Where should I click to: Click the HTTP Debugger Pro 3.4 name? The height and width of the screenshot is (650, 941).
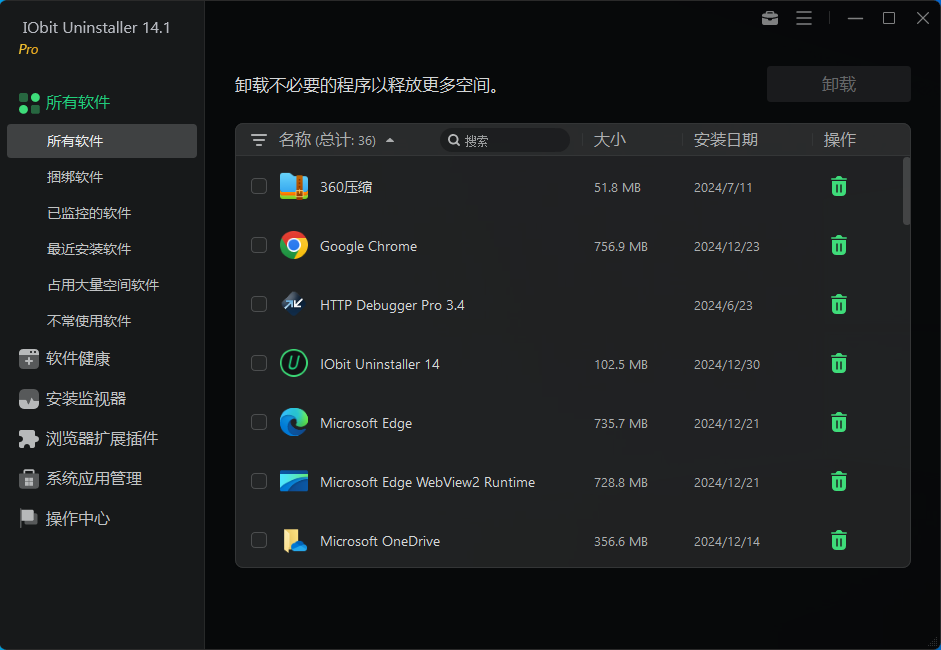[392, 305]
